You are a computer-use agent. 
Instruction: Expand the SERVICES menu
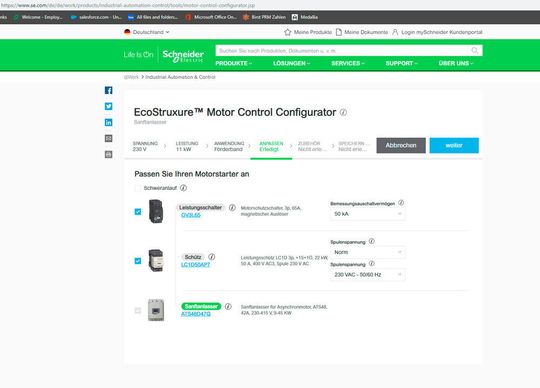(x=348, y=63)
